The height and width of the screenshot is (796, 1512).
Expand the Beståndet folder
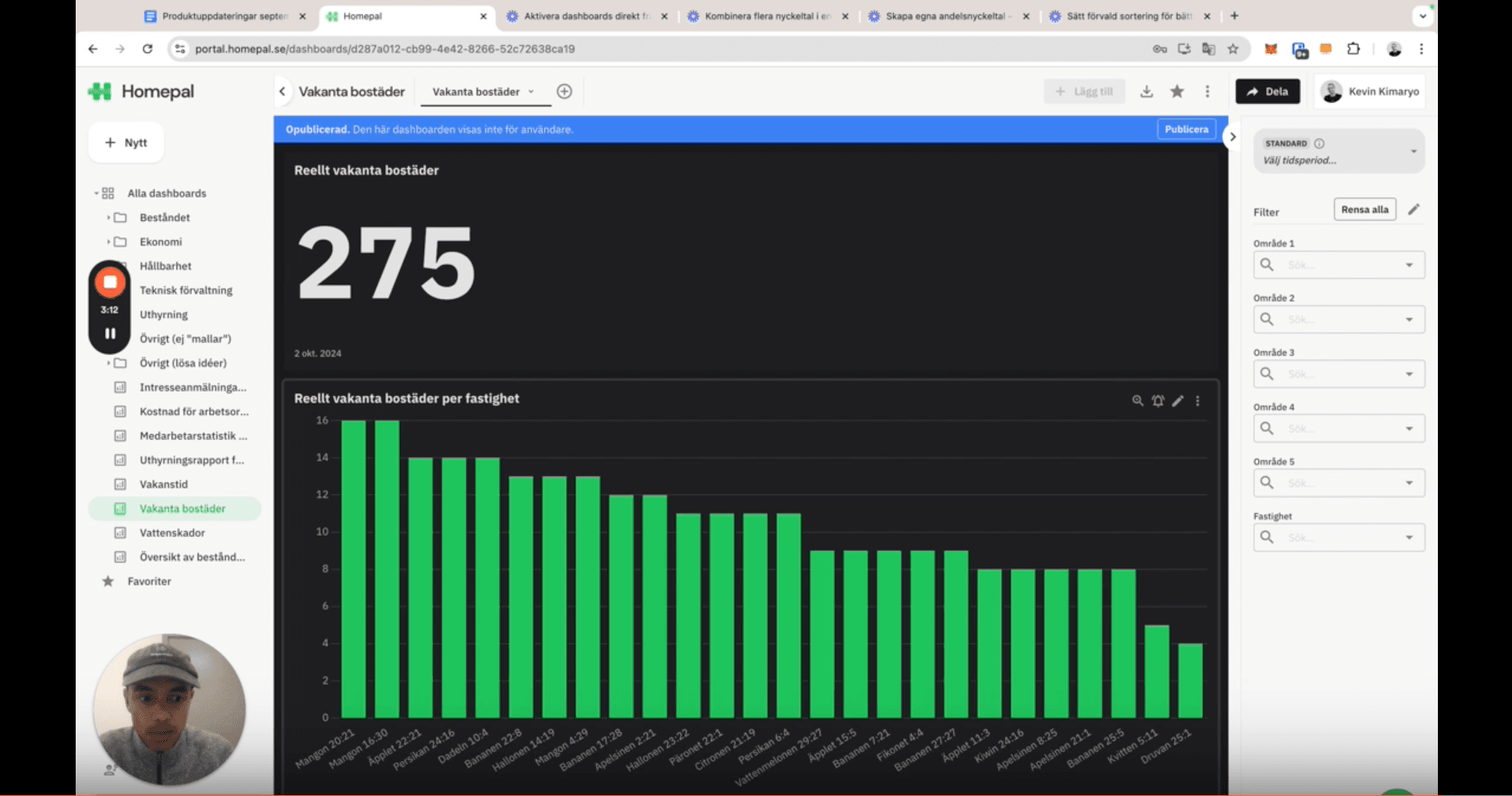(x=108, y=218)
